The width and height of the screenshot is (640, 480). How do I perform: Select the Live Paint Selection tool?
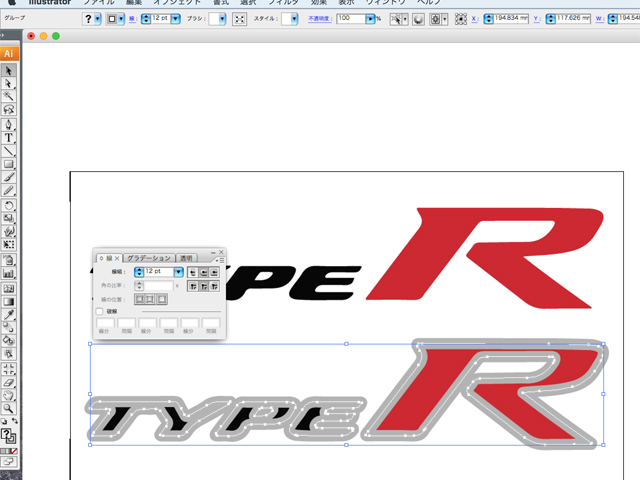coord(9,353)
